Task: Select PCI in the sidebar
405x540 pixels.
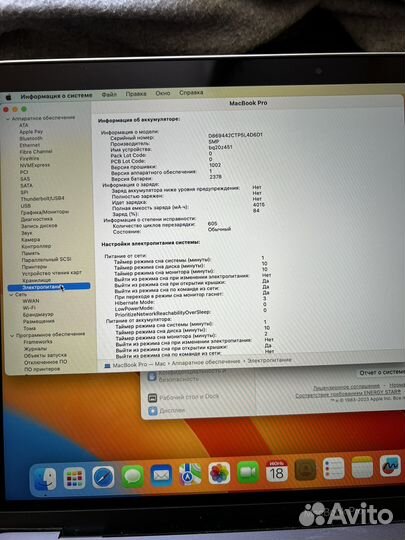Action: click(24, 172)
